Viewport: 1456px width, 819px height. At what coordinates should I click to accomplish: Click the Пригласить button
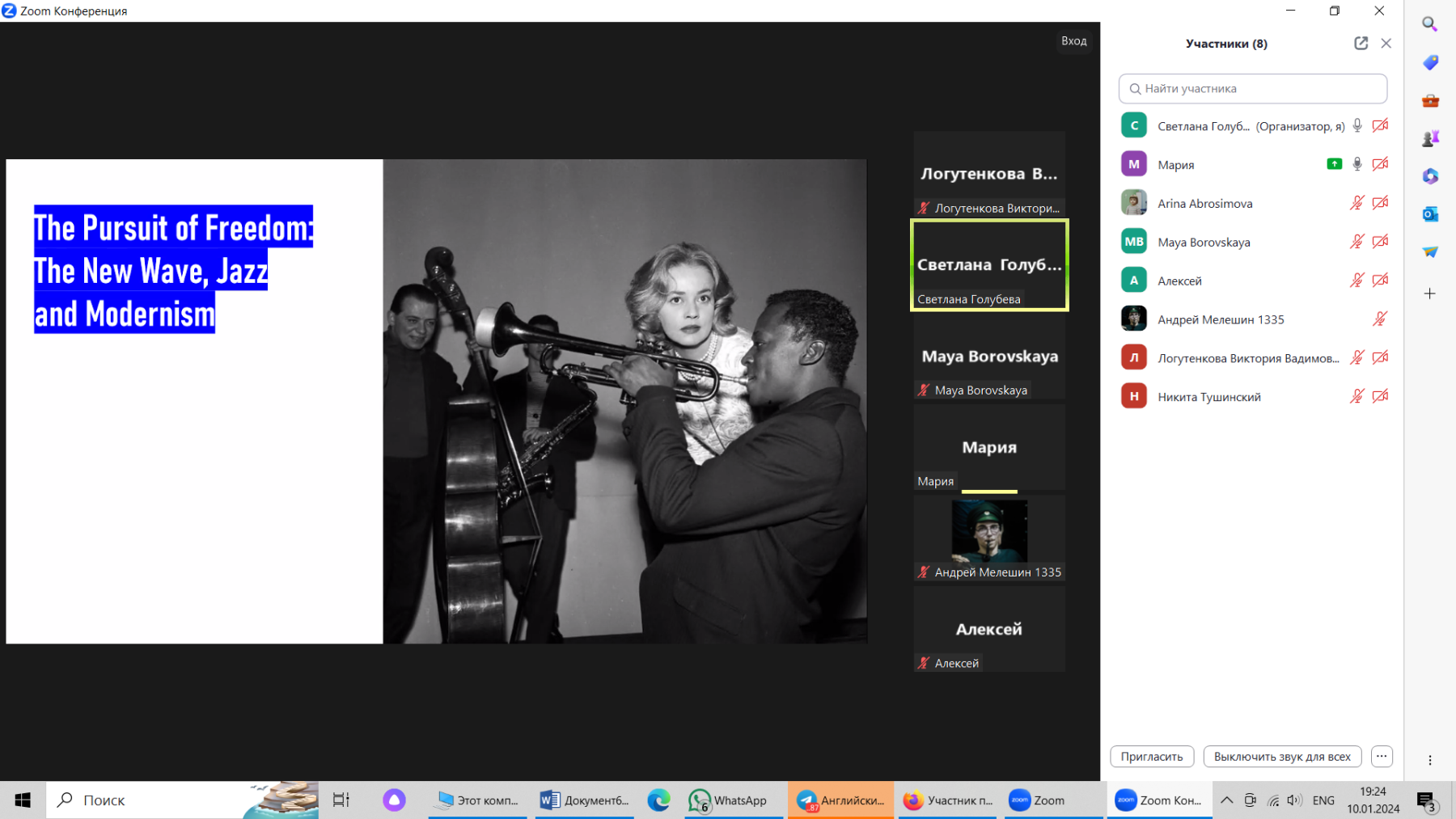click(1151, 757)
